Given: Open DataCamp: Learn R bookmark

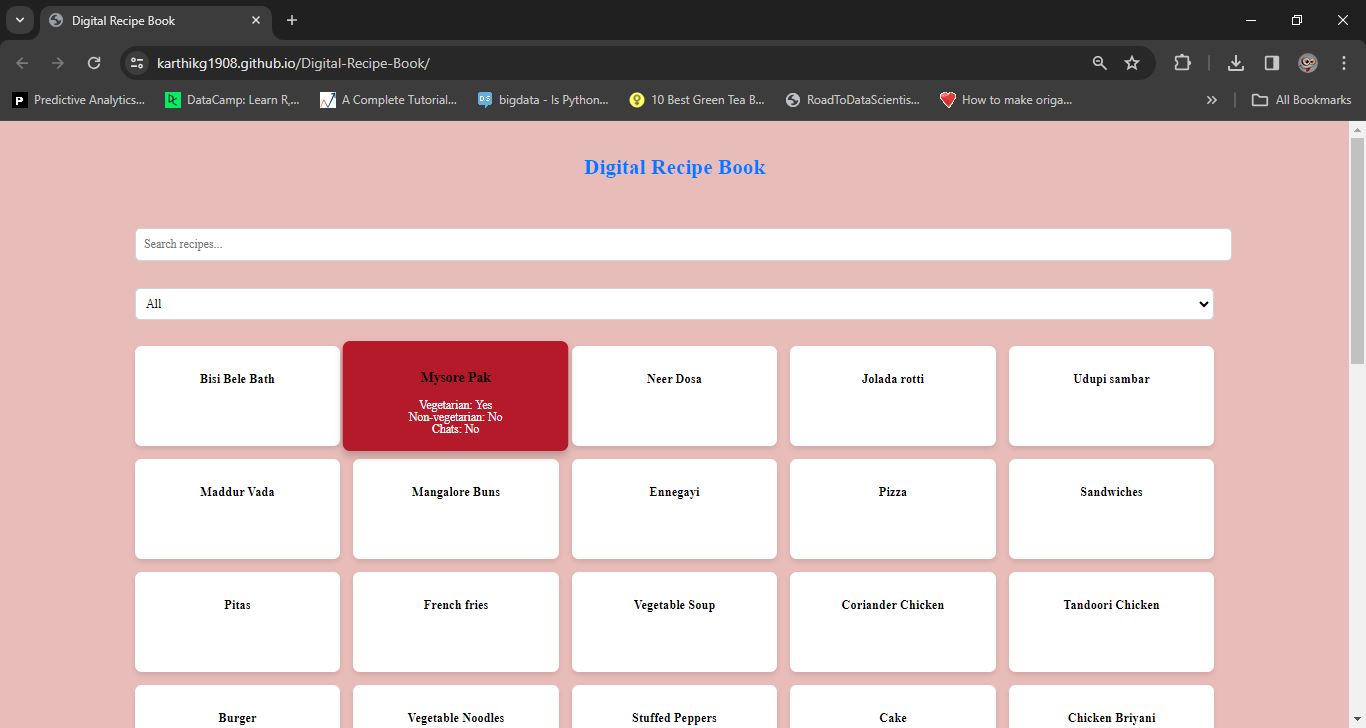Looking at the screenshot, I should pyautogui.click(x=232, y=100).
